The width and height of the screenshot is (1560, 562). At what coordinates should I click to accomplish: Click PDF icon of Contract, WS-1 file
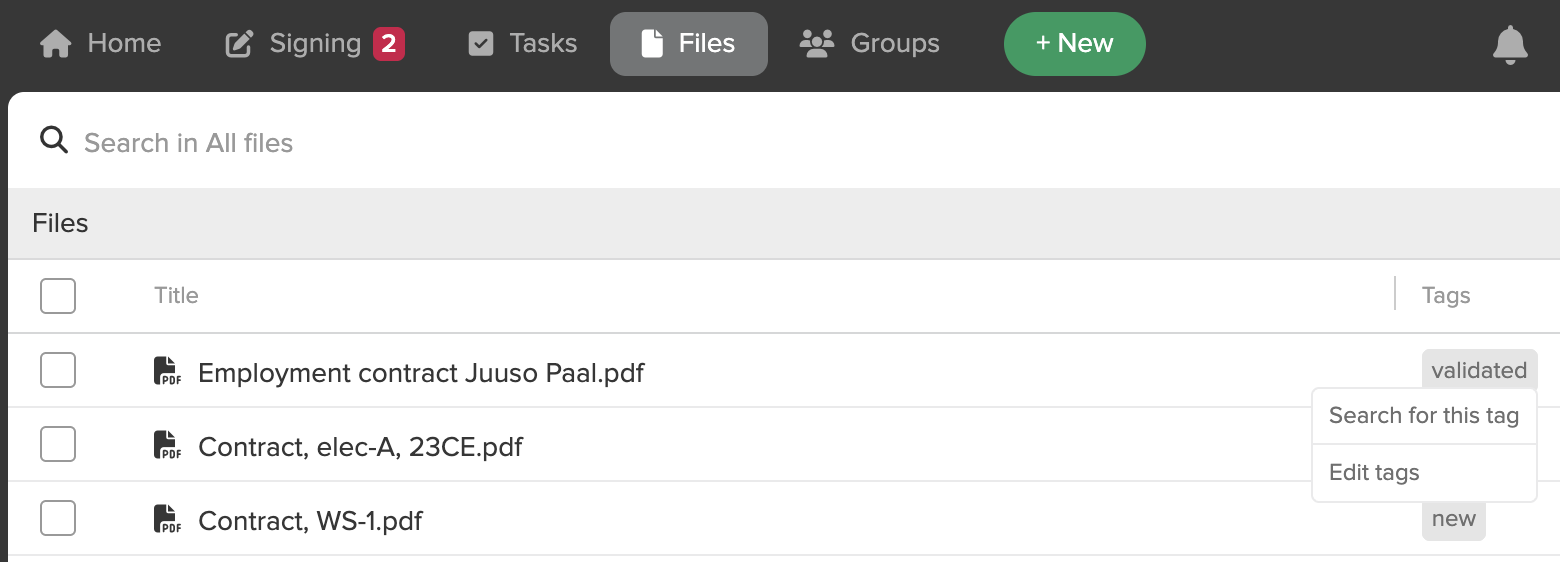pyautogui.click(x=167, y=519)
